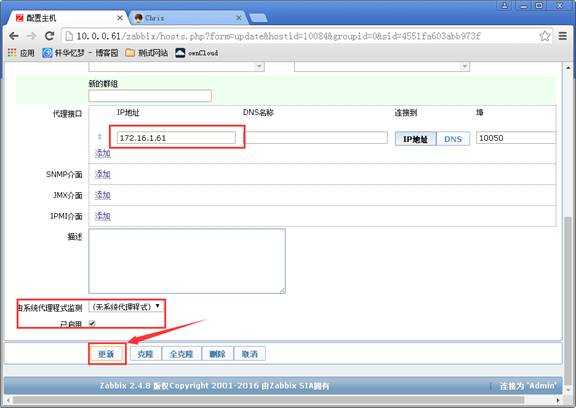Viewport: 576px width, 408px height.
Task: Click the 取消 button
Action: pos(249,354)
